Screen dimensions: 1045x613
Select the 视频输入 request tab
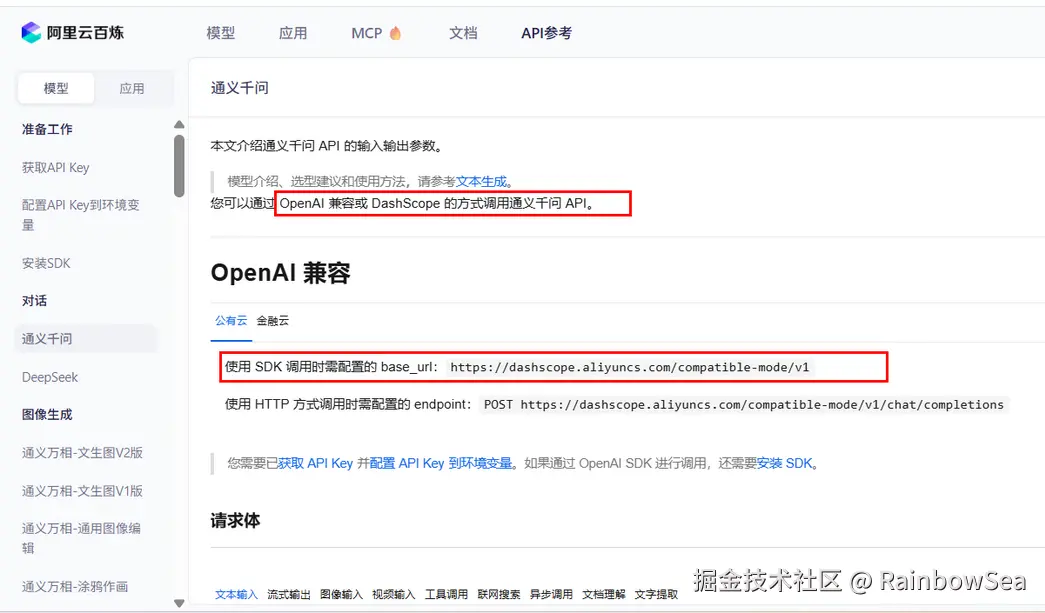pos(393,594)
